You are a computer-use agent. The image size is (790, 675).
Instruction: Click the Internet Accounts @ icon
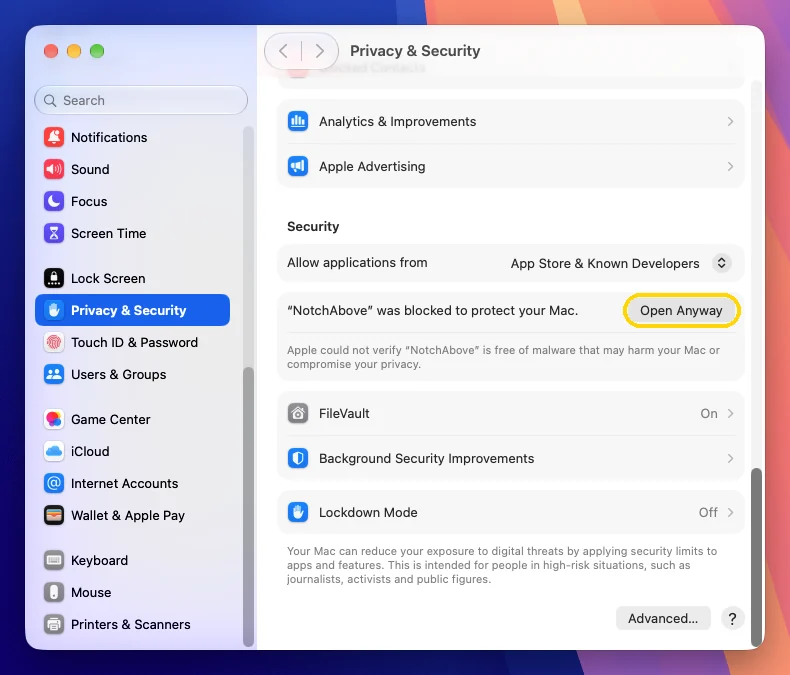tap(54, 483)
